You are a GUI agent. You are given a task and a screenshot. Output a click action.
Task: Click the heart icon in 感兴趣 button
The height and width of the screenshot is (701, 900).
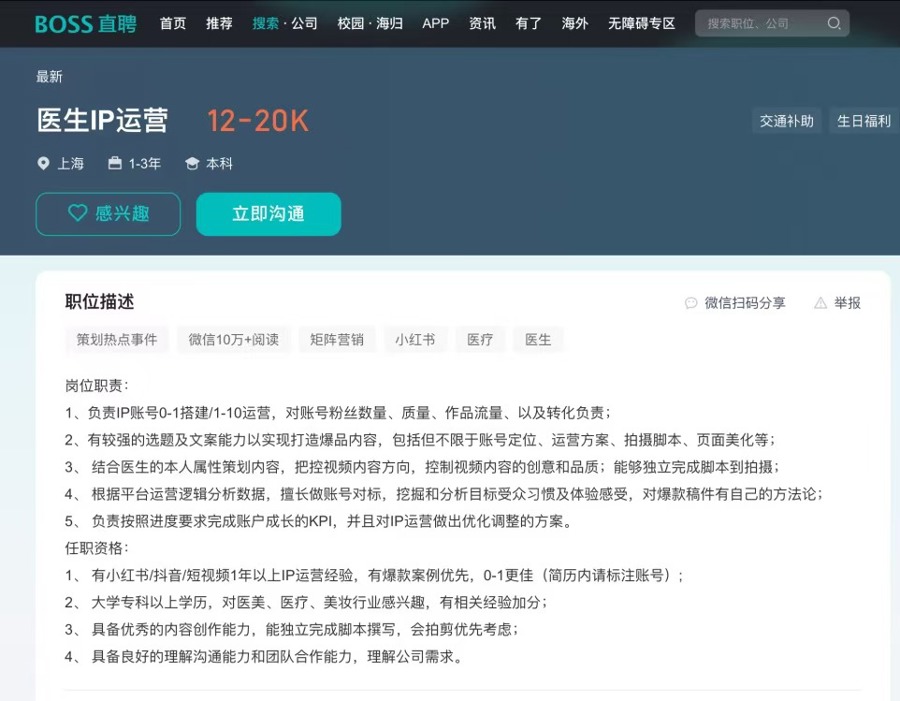tap(77, 213)
